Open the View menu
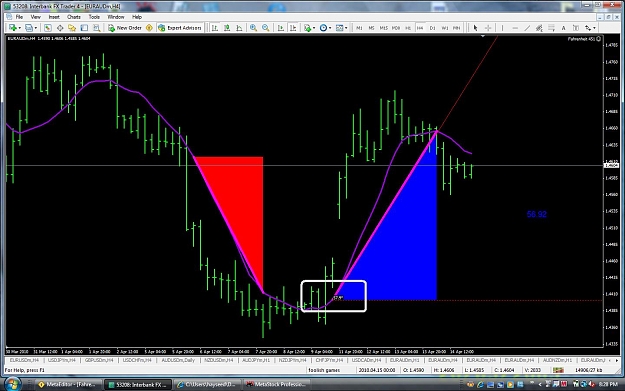Image resolution: width=625 pixels, height=391 pixels. (35, 17)
